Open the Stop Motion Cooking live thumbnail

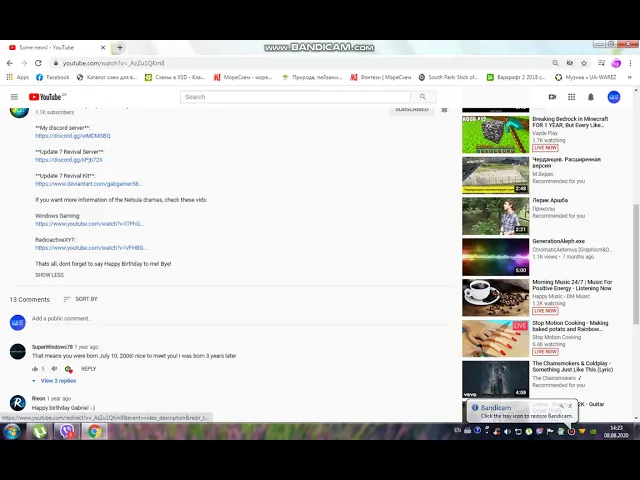(496, 339)
